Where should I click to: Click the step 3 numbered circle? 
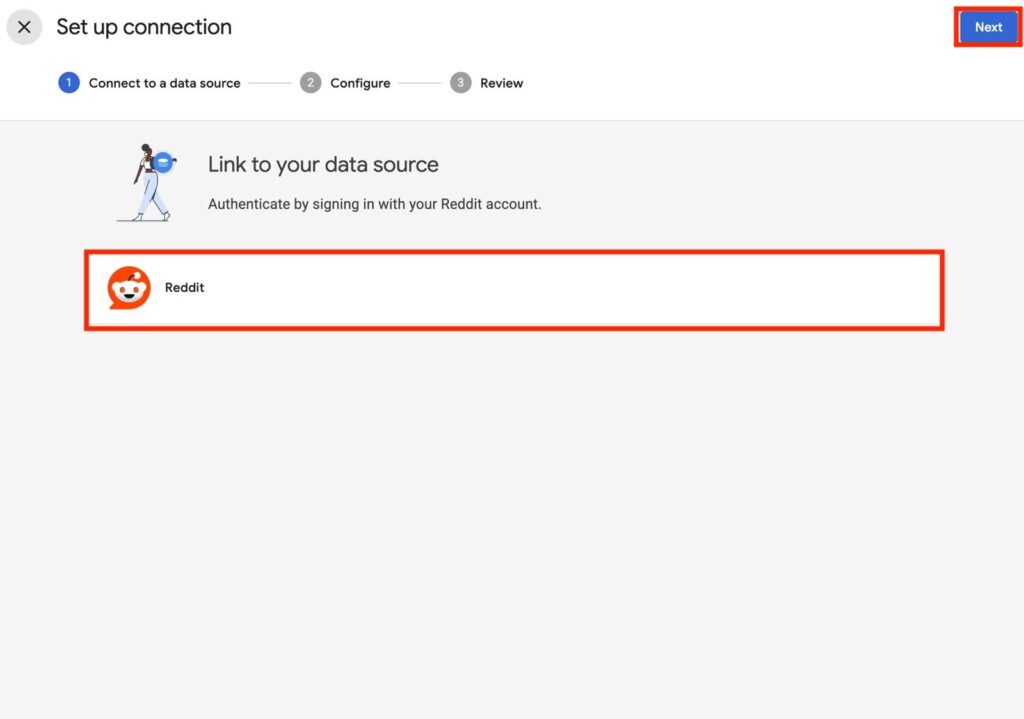tap(461, 83)
